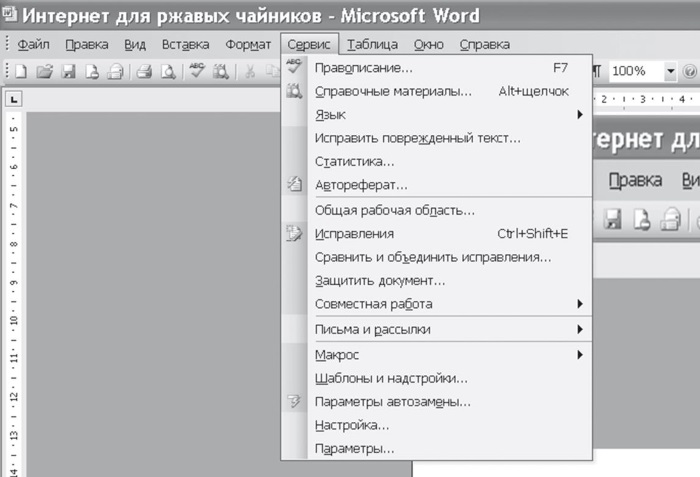
Task: Choose Исправить поврежденный текст...
Action: 437,138
